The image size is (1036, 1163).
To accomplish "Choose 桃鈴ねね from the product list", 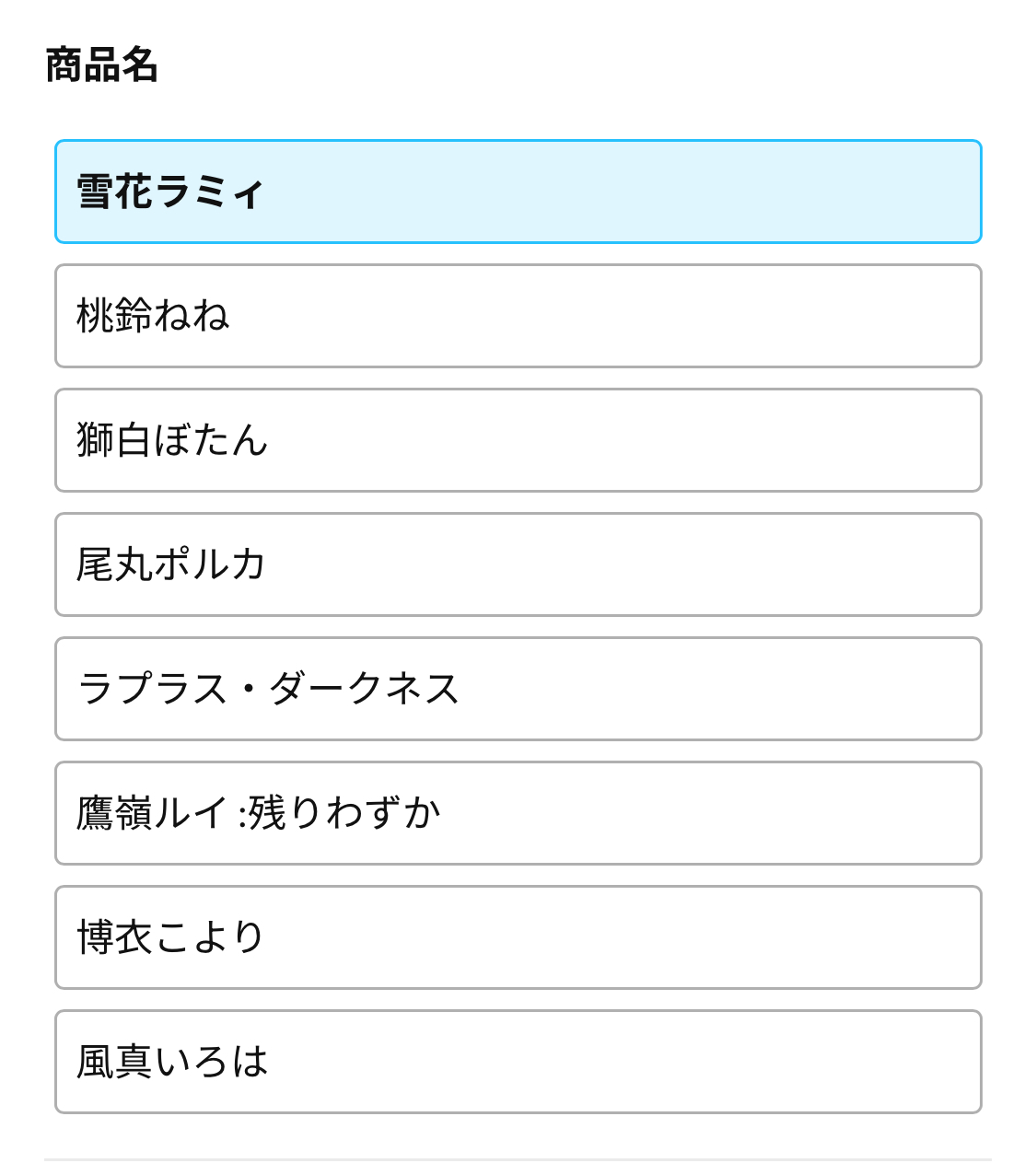I will click(518, 316).
